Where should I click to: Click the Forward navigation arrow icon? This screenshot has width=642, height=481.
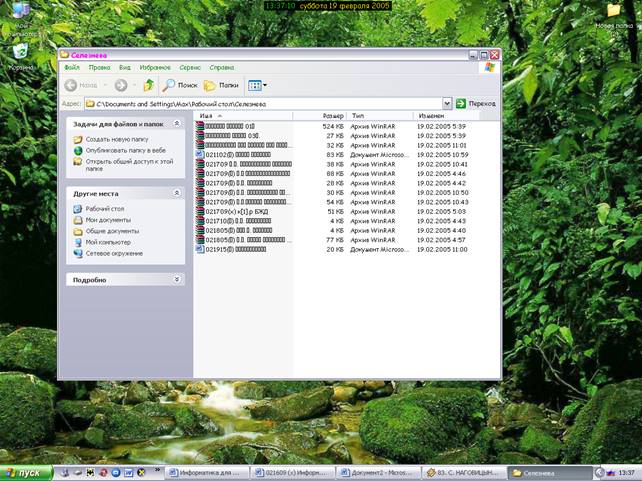pos(121,86)
